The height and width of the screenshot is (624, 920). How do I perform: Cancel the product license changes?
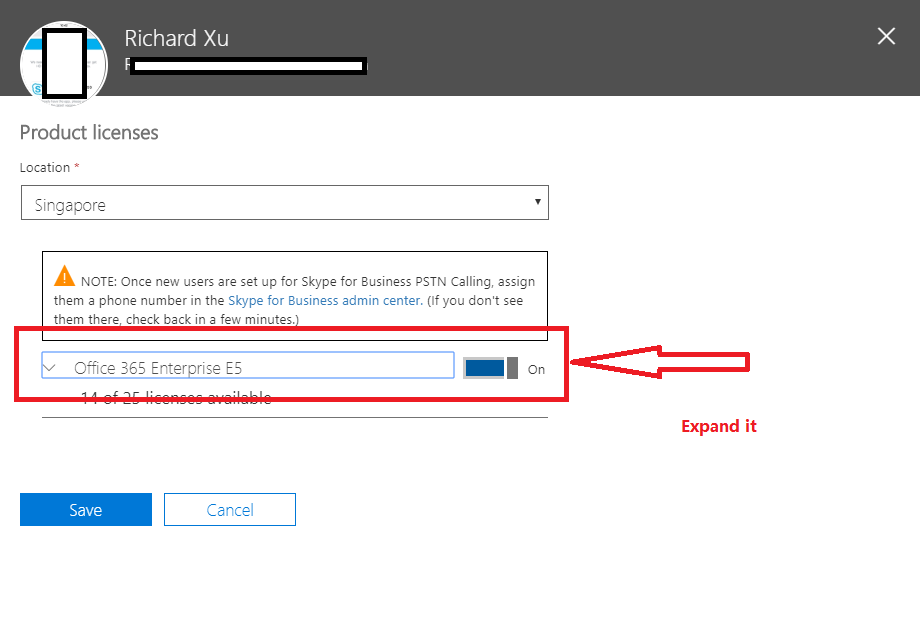coord(230,510)
